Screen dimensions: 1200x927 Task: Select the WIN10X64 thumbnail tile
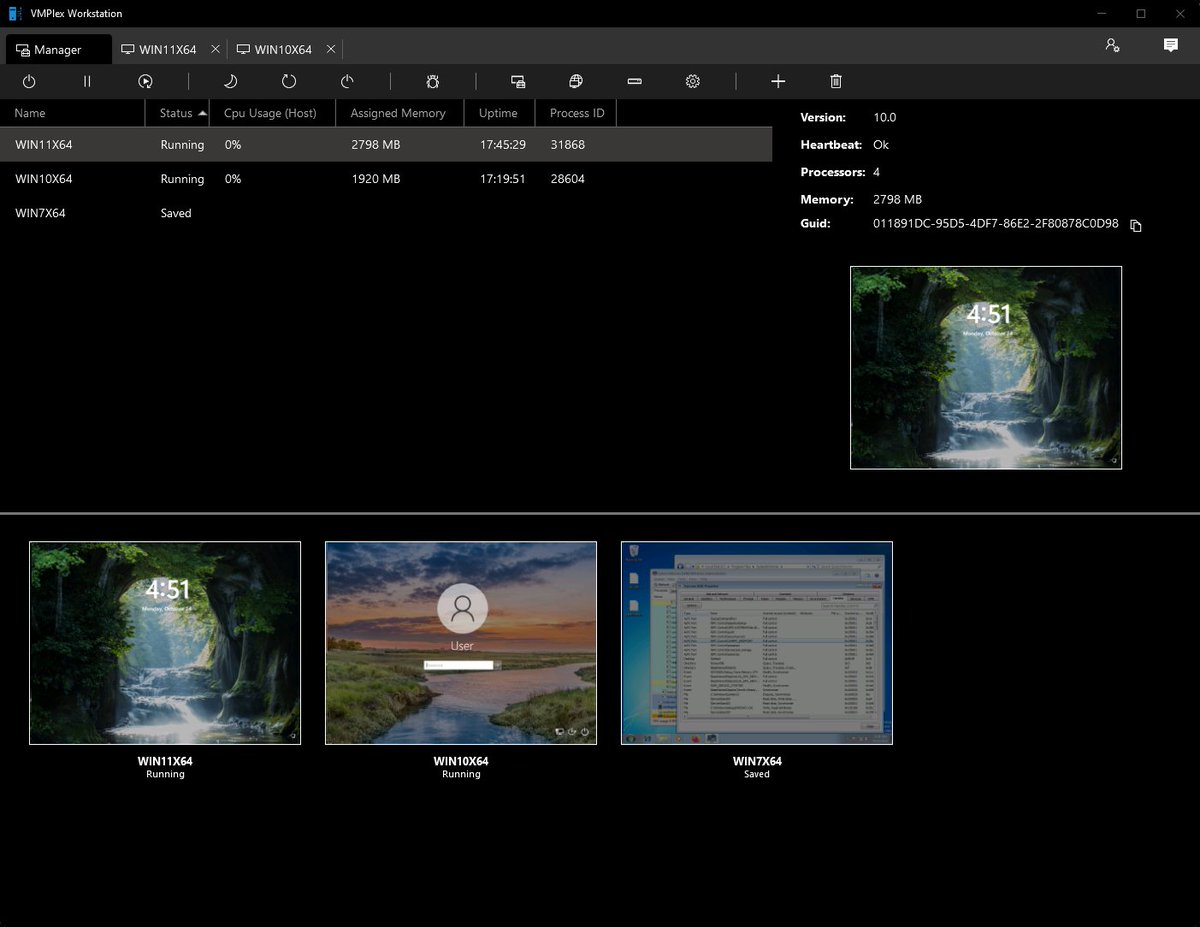coord(461,643)
